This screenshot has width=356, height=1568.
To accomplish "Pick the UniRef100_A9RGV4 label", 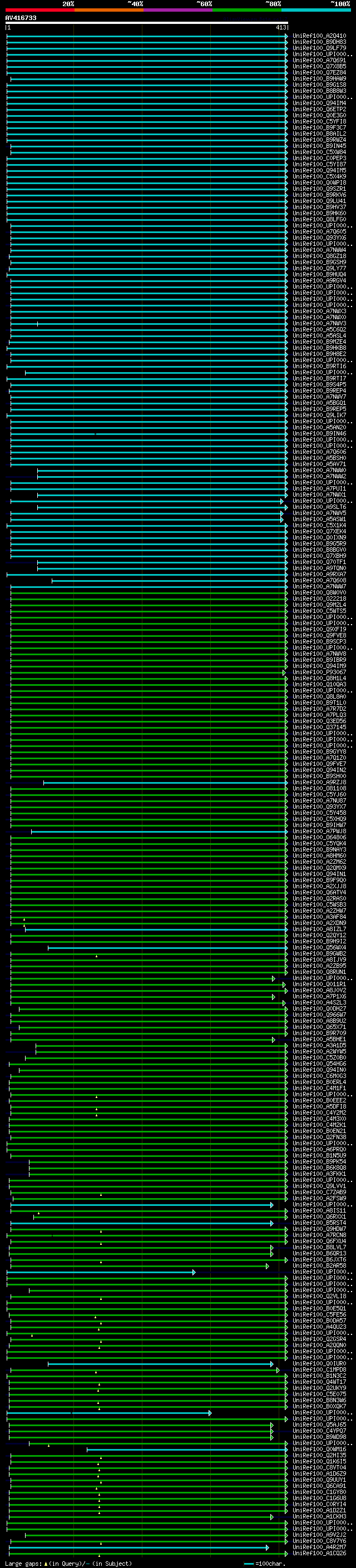I will [319, 280].
